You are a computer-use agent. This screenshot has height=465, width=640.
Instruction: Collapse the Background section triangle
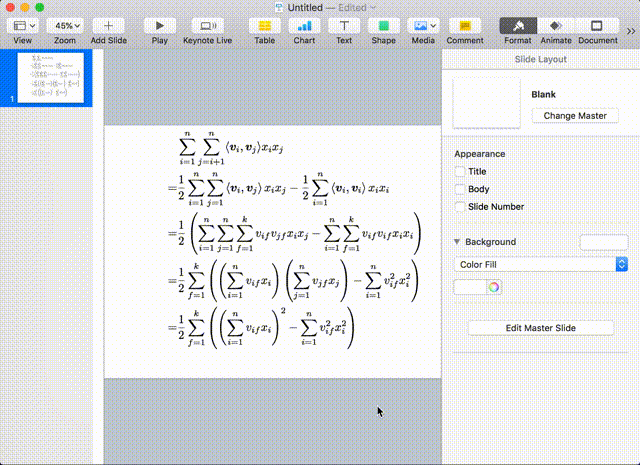click(x=458, y=242)
